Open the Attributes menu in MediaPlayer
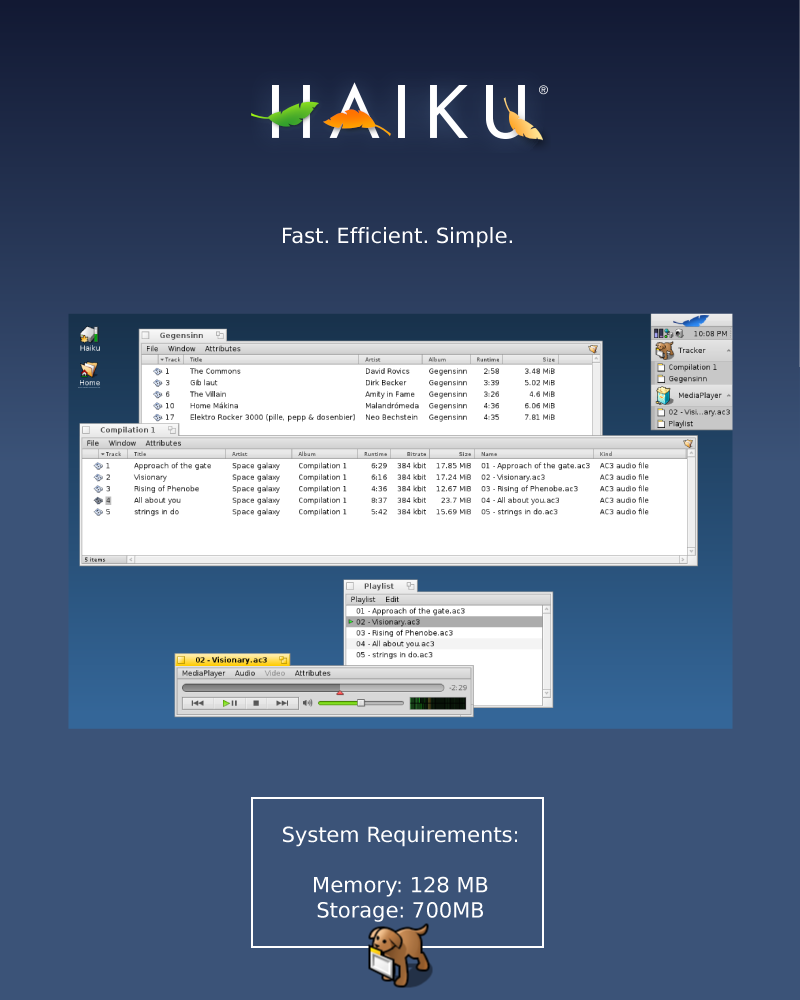This screenshot has width=800, height=1000. click(313, 673)
